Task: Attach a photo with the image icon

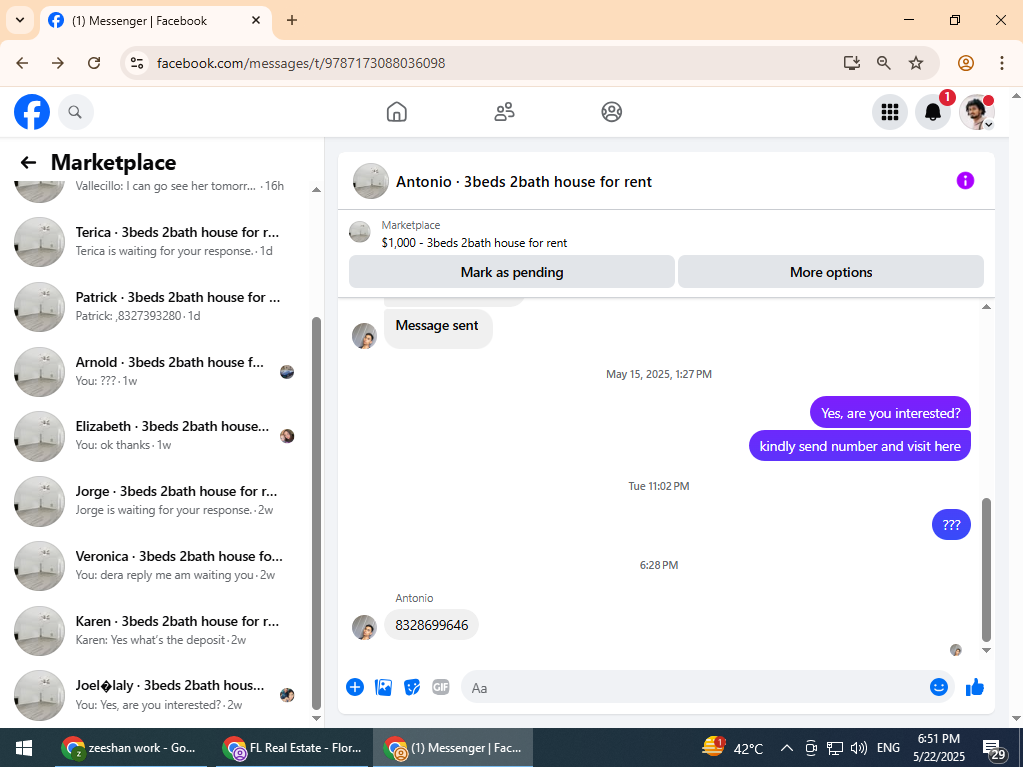Action: pos(384,687)
